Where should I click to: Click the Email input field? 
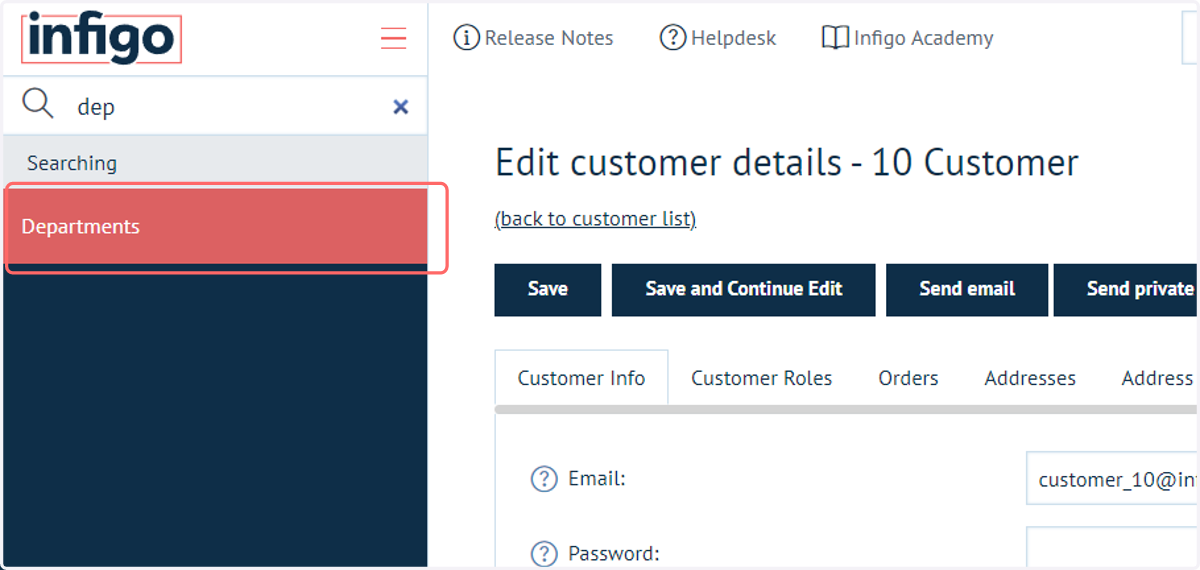click(x=1113, y=479)
